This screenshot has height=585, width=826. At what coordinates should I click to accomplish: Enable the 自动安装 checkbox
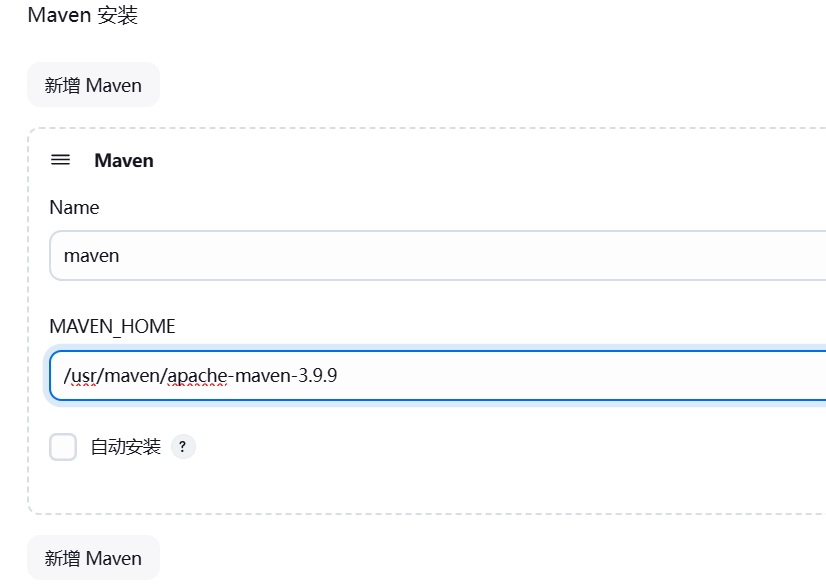[63, 447]
